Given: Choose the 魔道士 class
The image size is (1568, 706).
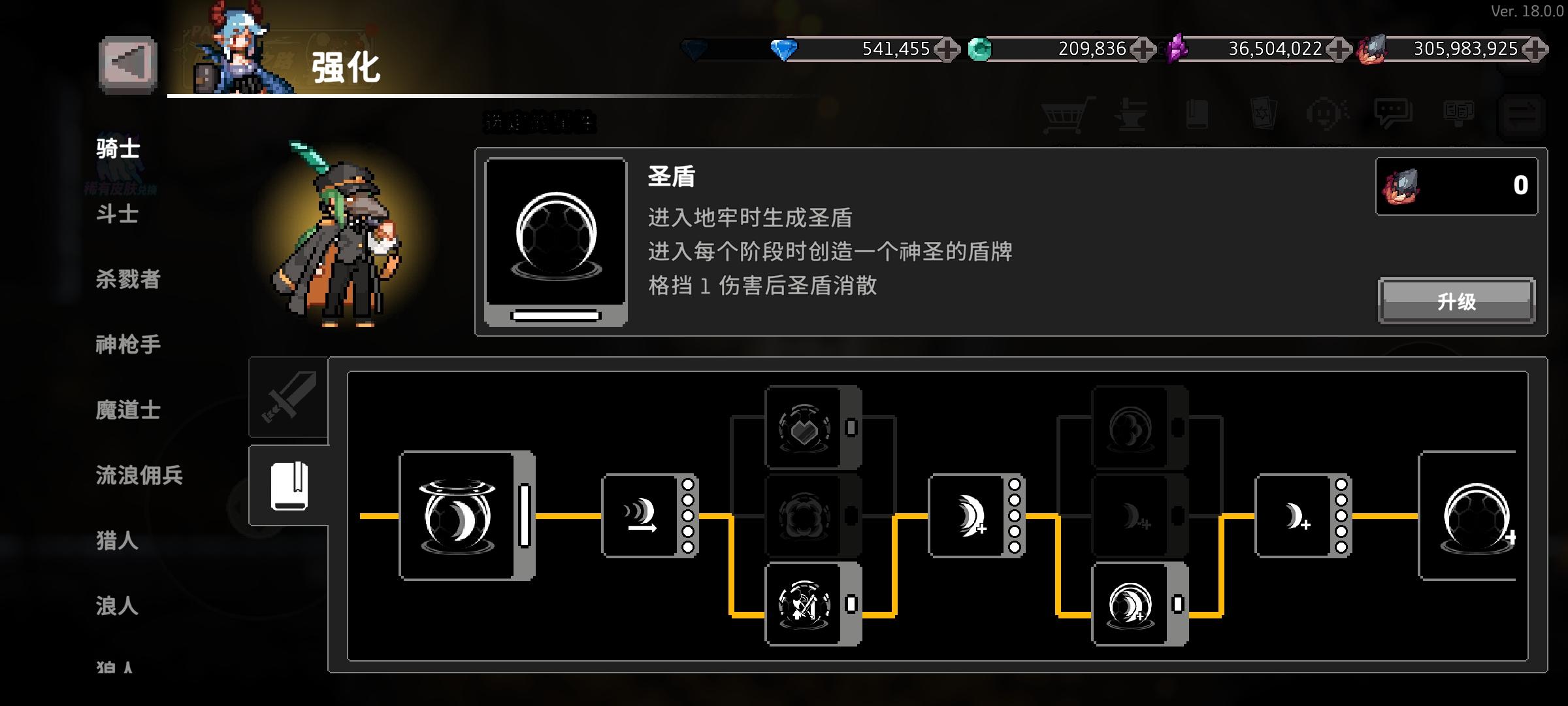Looking at the screenshot, I should click(128, 410).
